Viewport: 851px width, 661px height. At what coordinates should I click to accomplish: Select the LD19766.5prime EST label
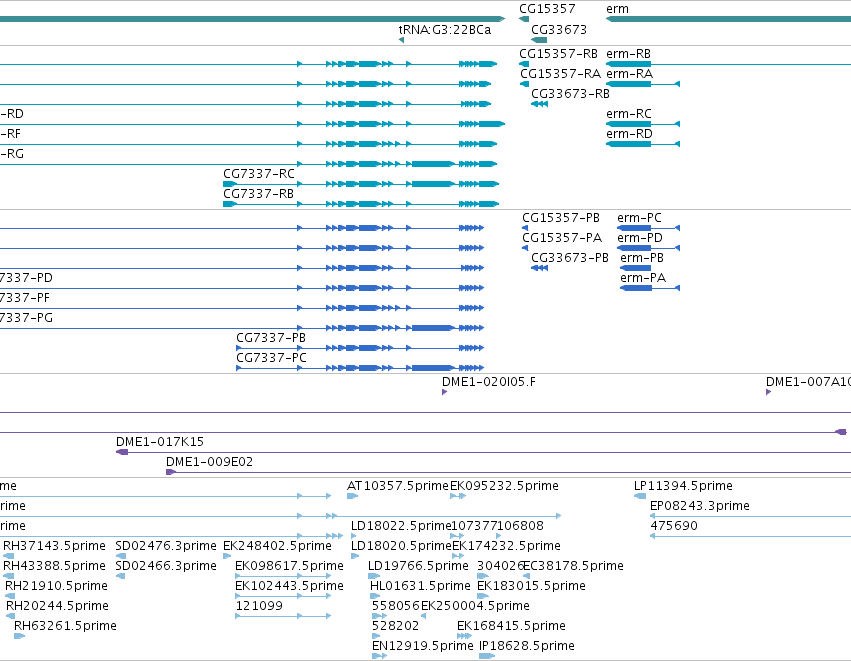(x=418, y=566)
